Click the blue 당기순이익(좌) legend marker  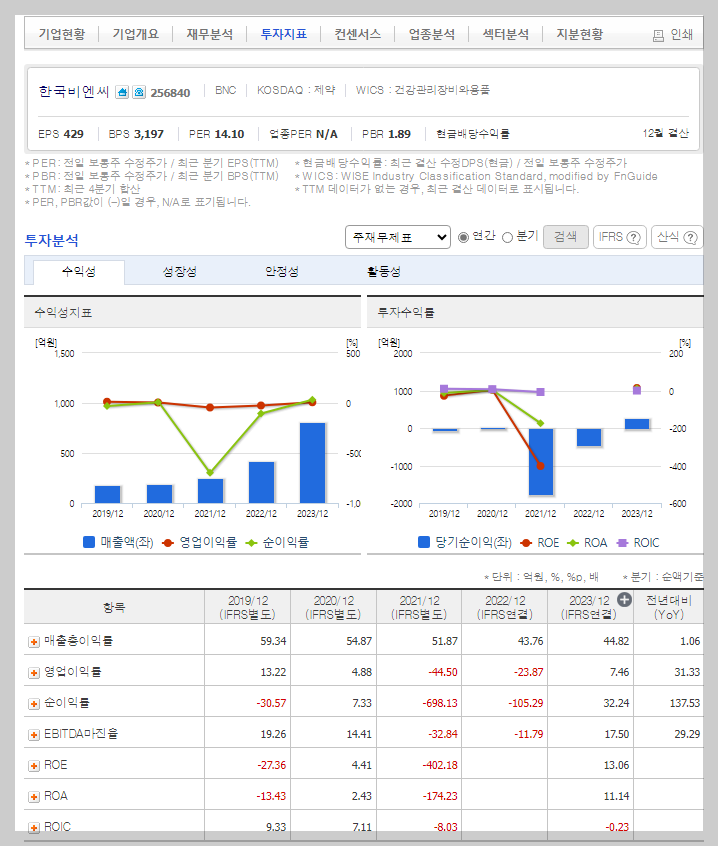click(424, 542)
